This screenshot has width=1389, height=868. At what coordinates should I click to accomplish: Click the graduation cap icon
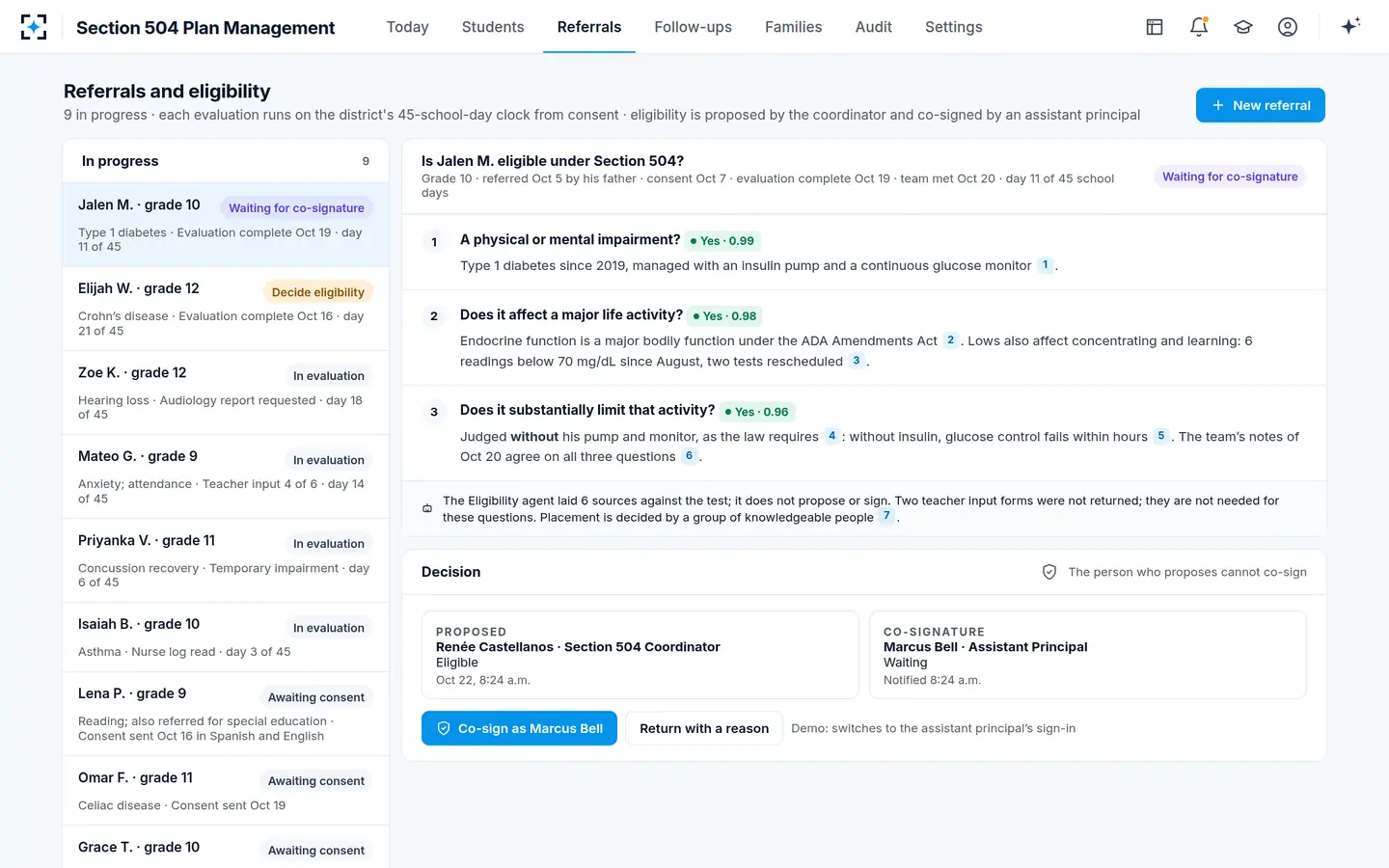coord(1243,27)
